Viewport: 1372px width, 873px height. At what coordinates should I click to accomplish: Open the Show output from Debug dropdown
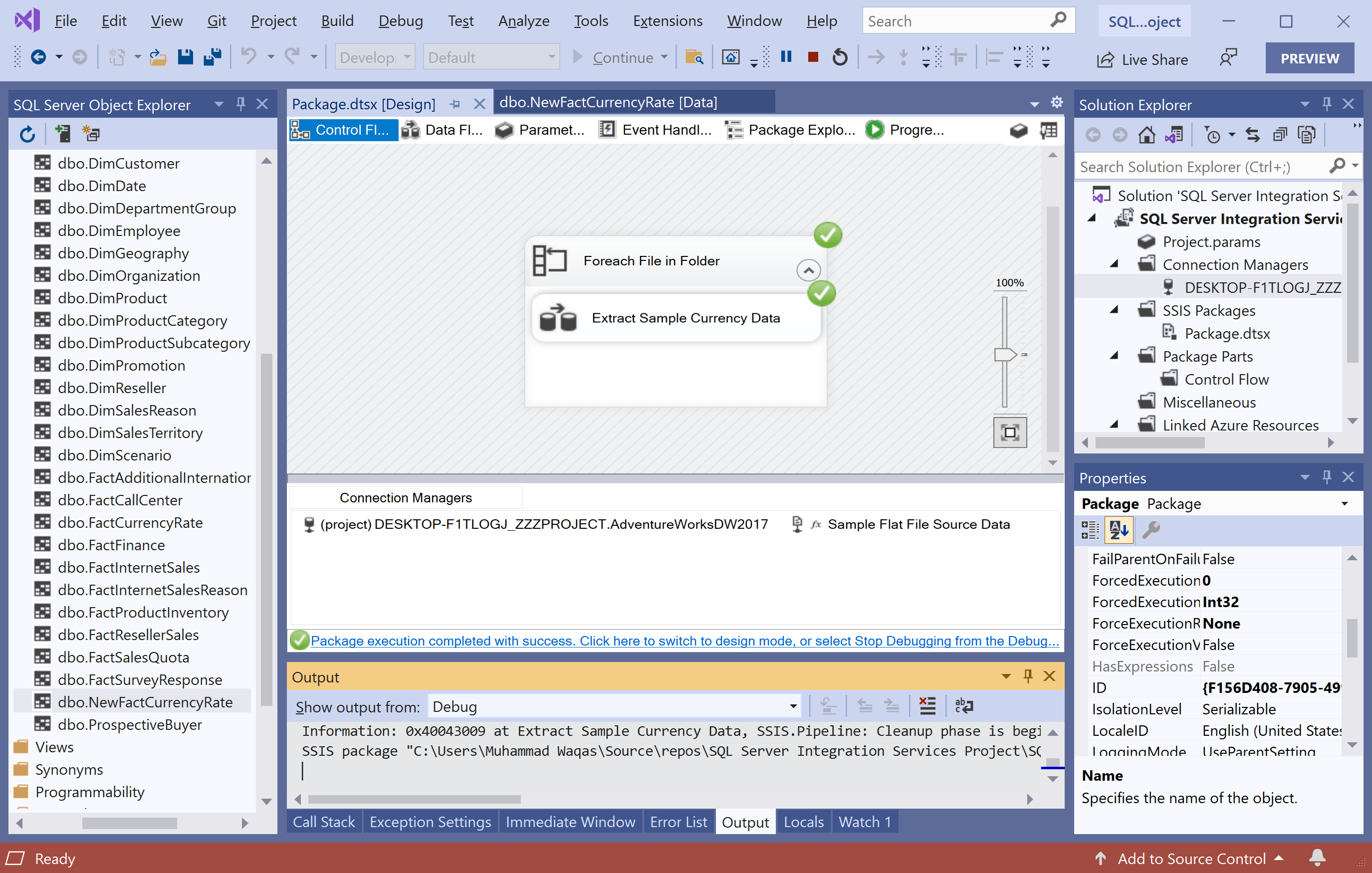pyautogui.click(x=793, y=706)
